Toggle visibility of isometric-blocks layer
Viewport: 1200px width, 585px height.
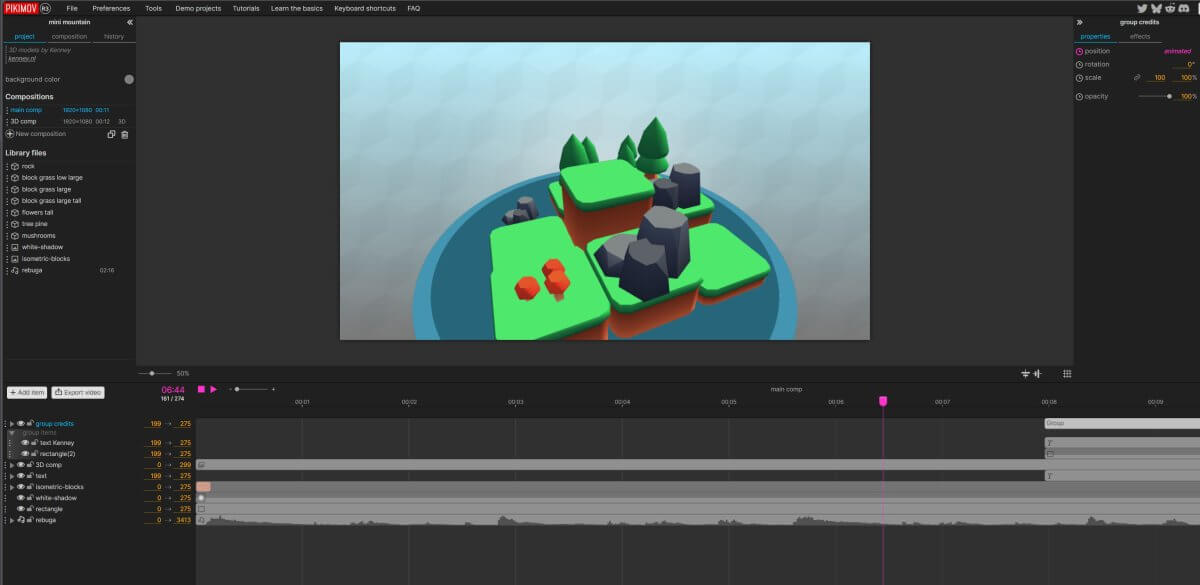click(x=20, y=487)
